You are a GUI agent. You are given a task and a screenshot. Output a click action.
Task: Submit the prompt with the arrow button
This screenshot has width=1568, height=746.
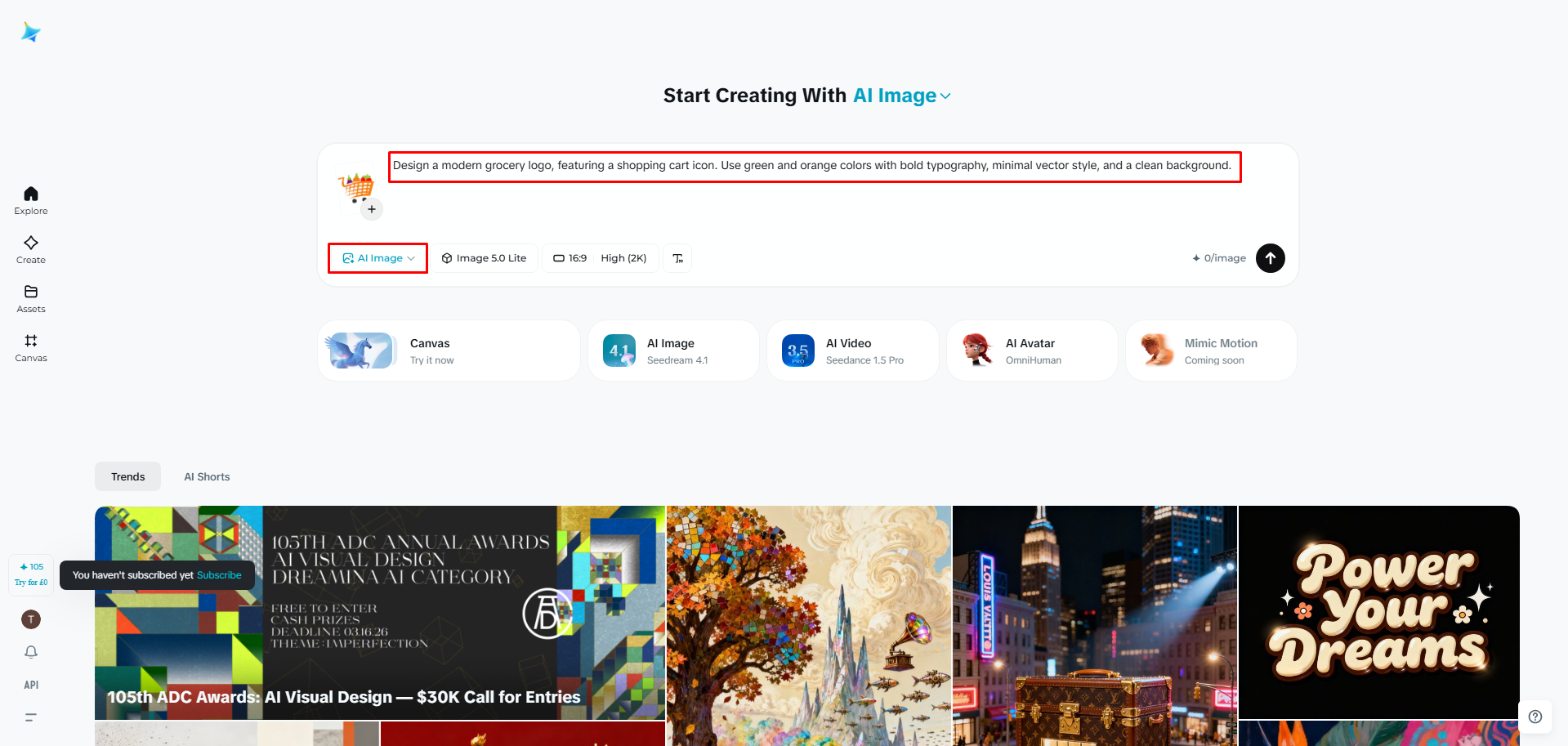click(x=1270, y=257)
